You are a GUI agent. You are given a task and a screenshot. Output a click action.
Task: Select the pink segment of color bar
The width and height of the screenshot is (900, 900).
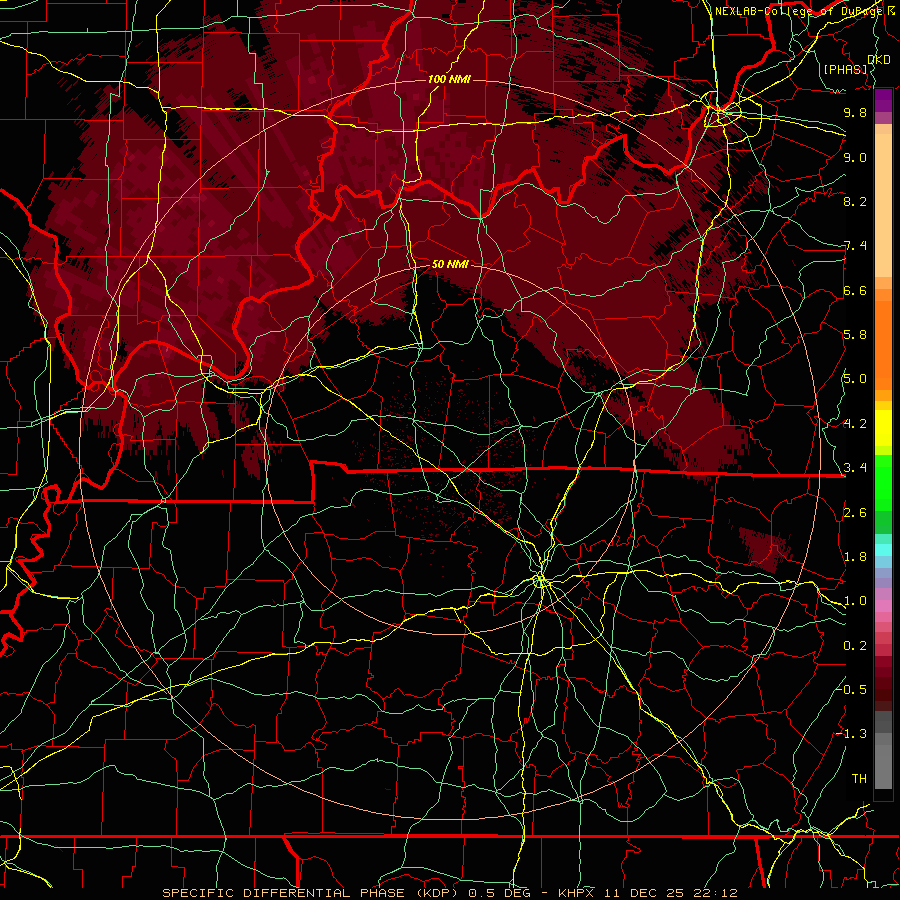883,606
